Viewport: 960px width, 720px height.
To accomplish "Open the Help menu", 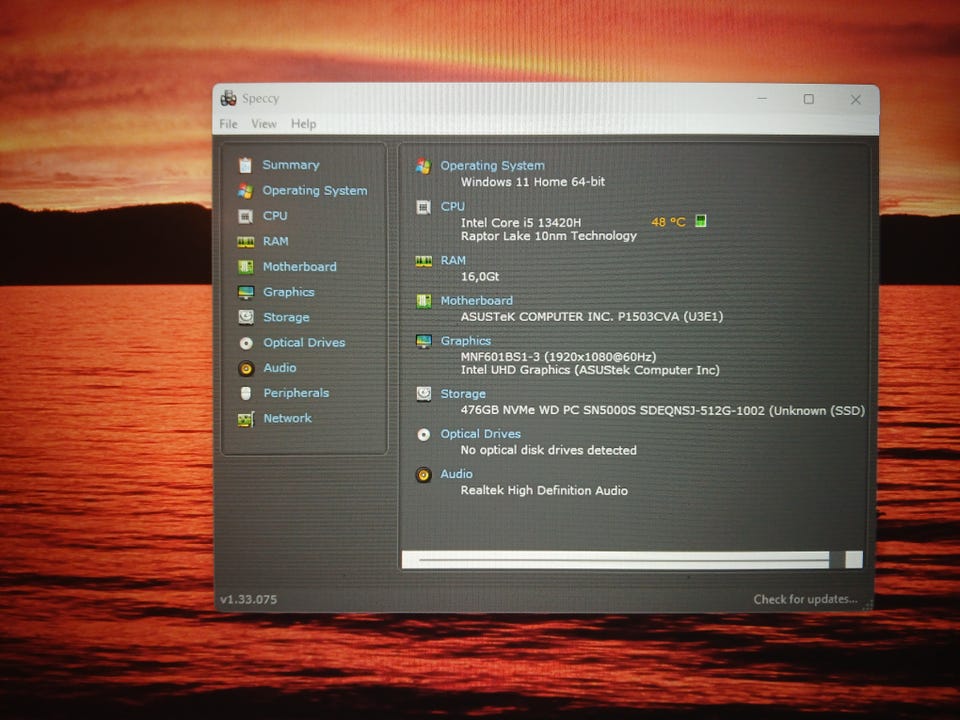I will (304, 124).
